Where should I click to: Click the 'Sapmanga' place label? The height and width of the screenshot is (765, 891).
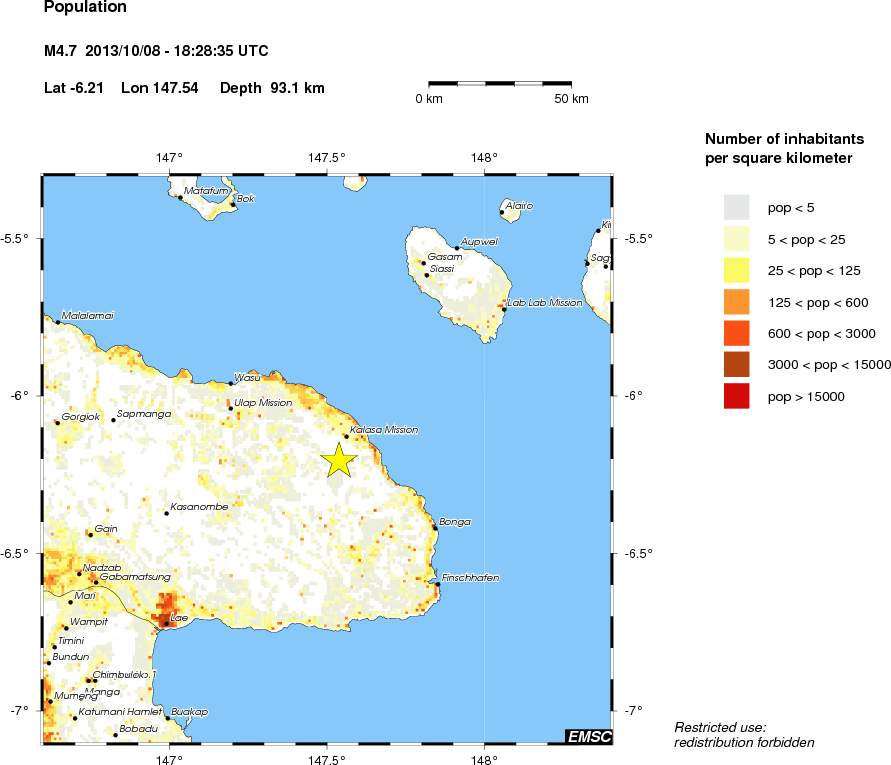(x=144, y=414)
